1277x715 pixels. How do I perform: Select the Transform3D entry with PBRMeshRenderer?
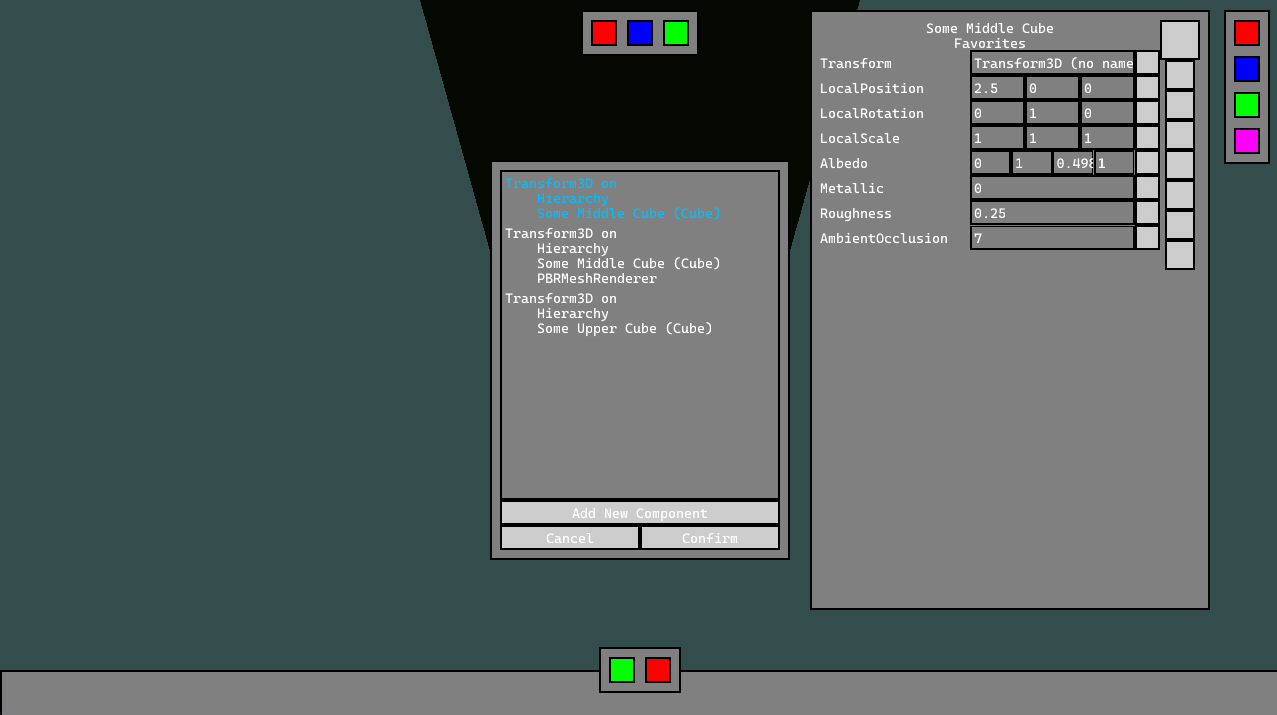(612, 256)
